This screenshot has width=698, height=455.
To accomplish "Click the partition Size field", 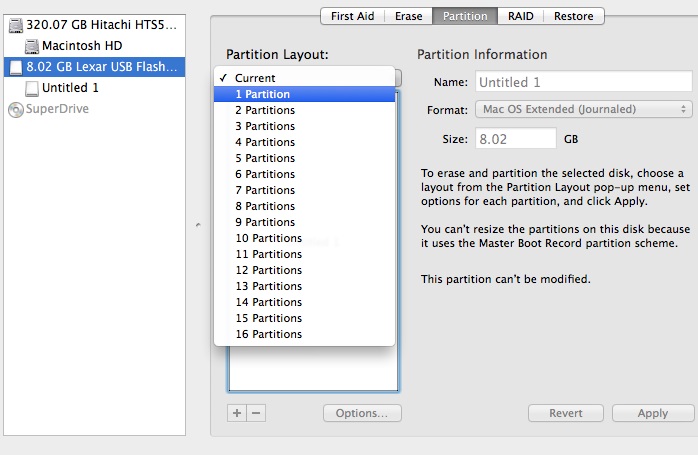I will (x=515, y=138).
